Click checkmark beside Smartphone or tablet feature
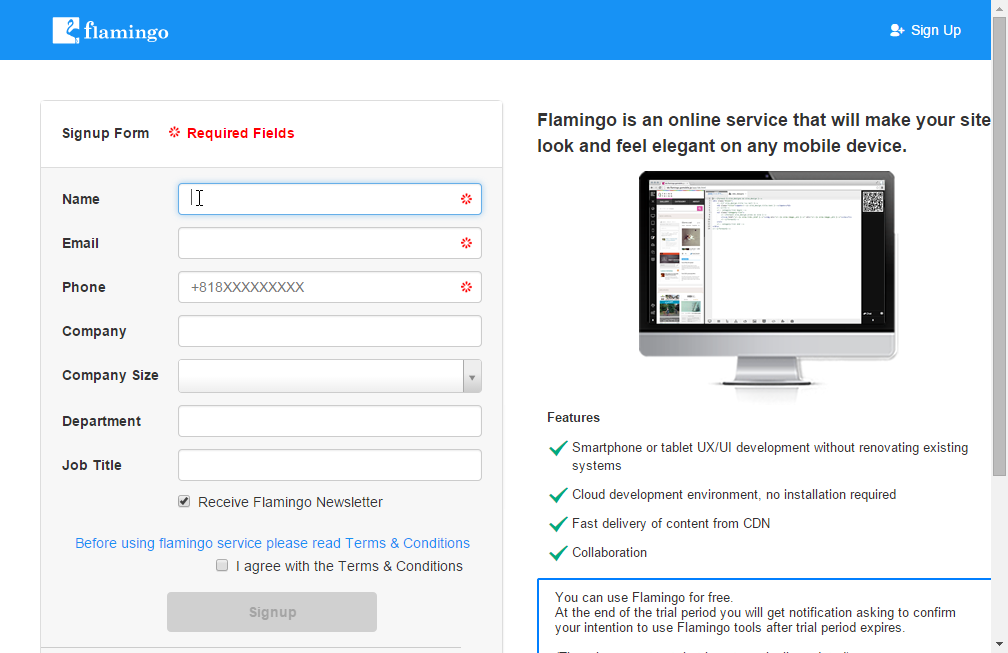Screen dimensions: 1008x653 click(x=558, y=448)
